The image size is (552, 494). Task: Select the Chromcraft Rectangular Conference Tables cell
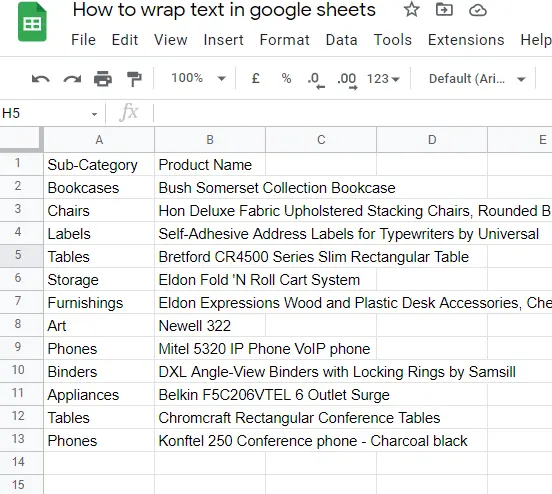click(210, 417)
